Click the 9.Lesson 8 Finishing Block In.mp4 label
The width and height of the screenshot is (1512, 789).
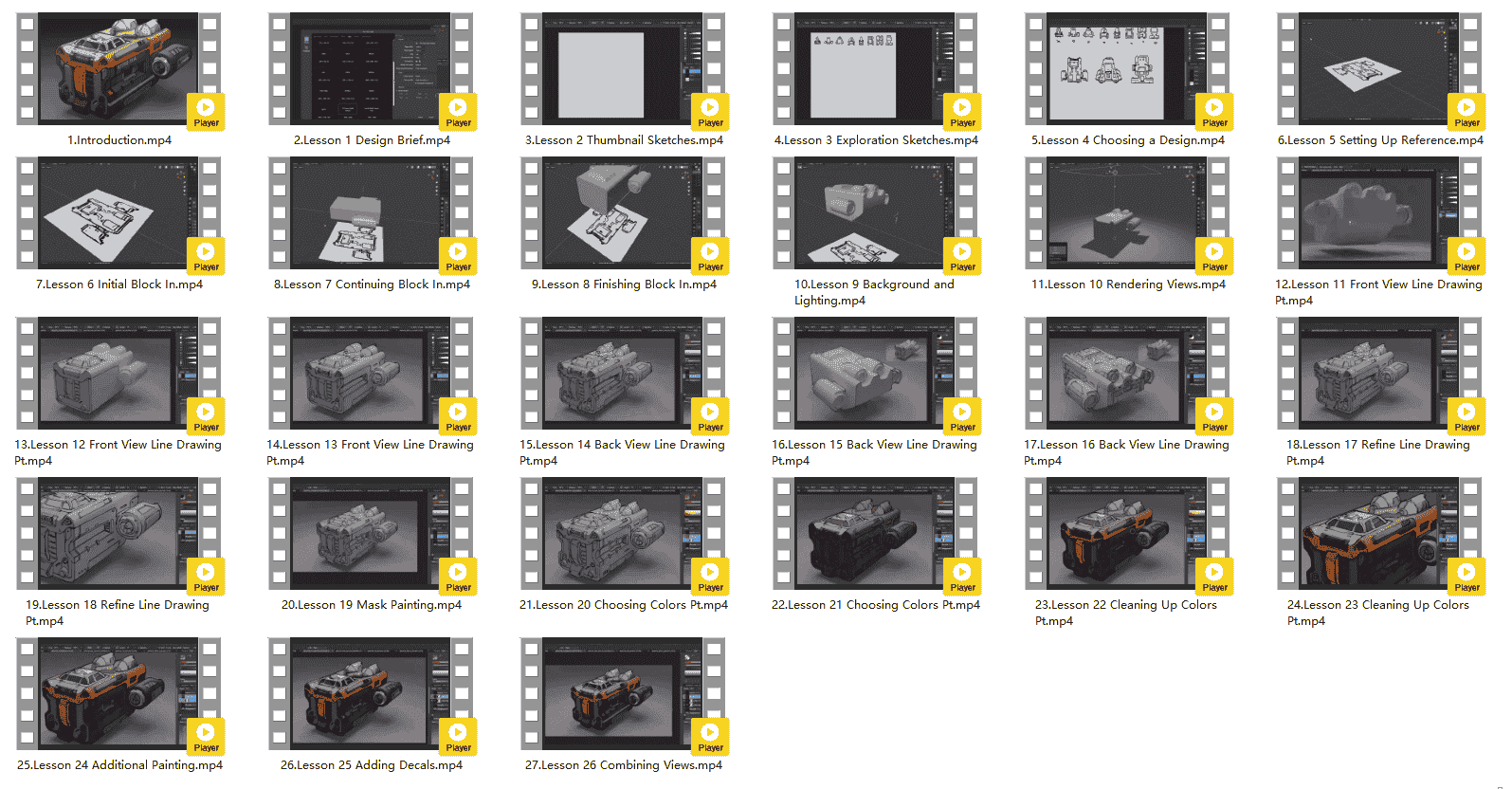(x=624, y=284)
